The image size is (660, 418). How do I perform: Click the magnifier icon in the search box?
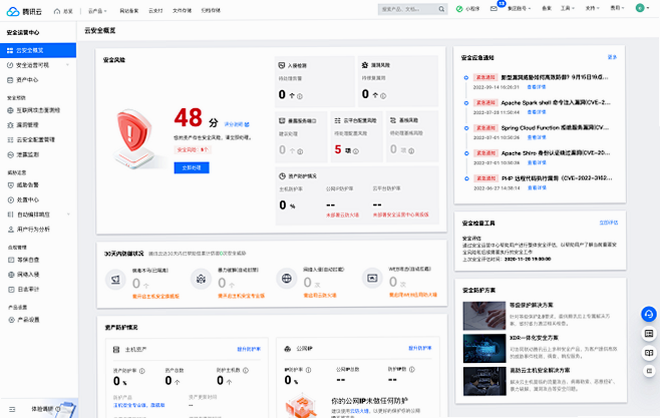(x=441, y=9)
